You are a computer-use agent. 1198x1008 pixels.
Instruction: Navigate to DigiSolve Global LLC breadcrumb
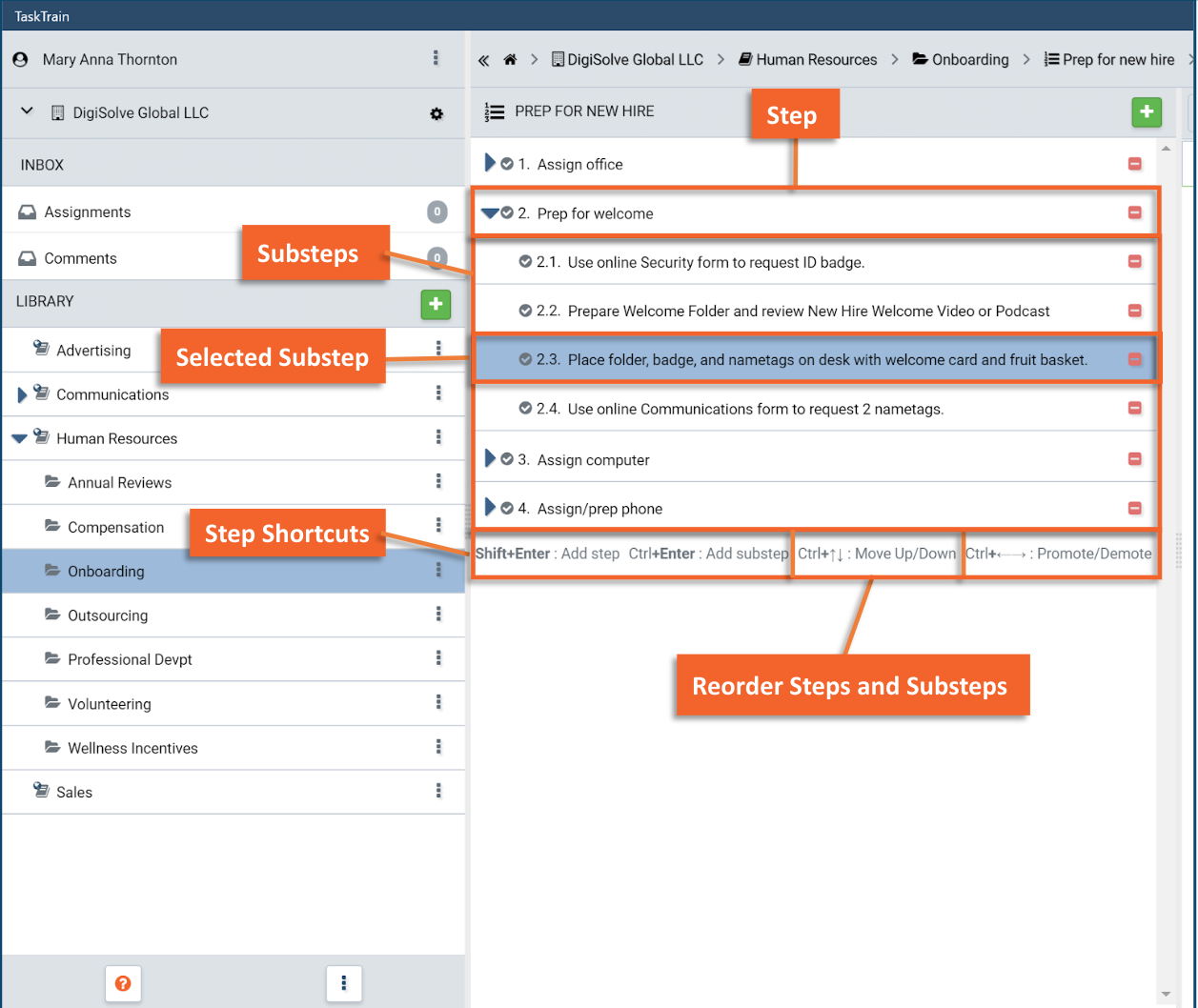pyautogui.click(x=627, y=59)
